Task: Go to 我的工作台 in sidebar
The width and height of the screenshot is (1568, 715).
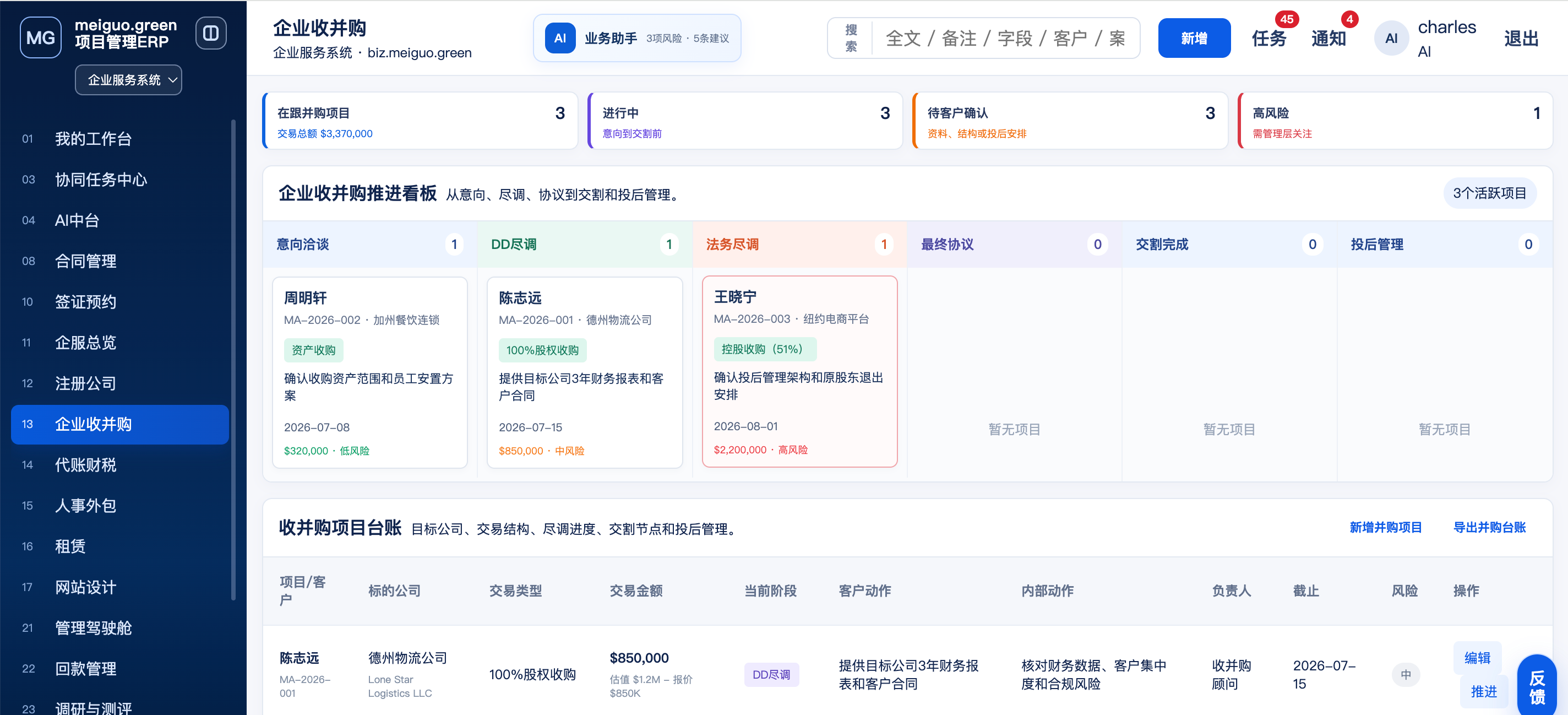Action: click(120, 139)
